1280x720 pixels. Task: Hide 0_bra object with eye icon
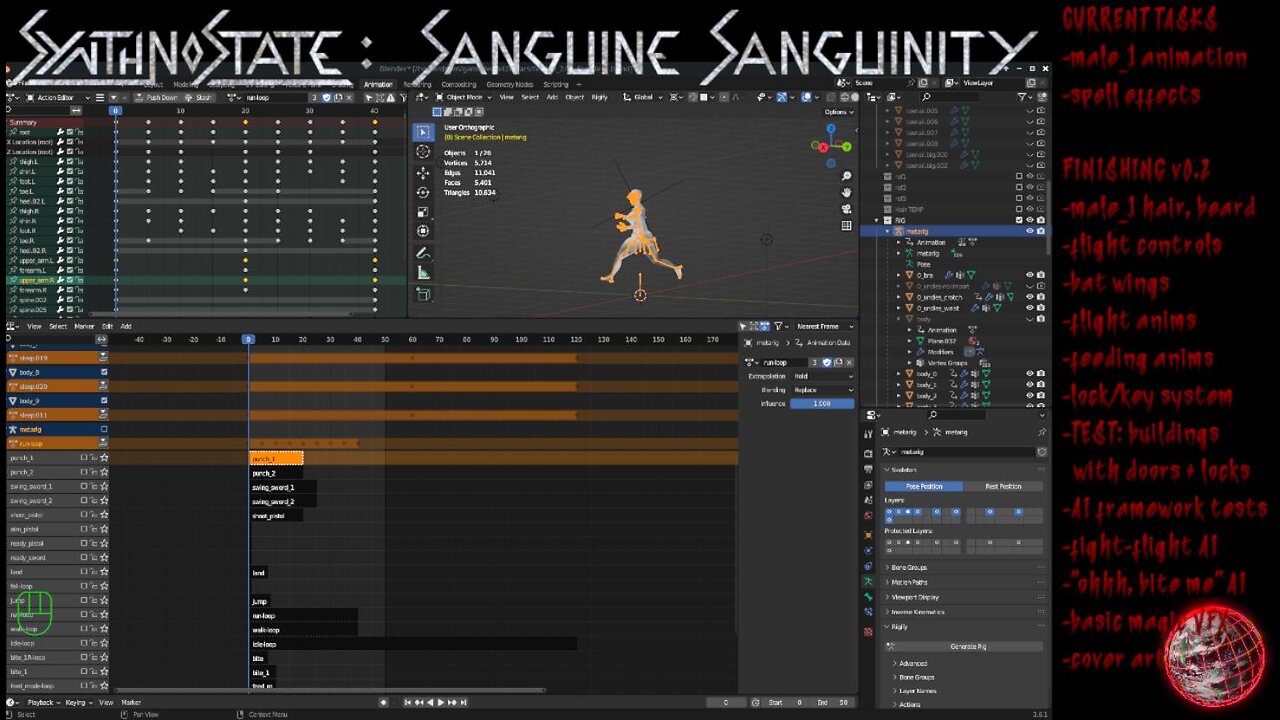[1030, 275]
